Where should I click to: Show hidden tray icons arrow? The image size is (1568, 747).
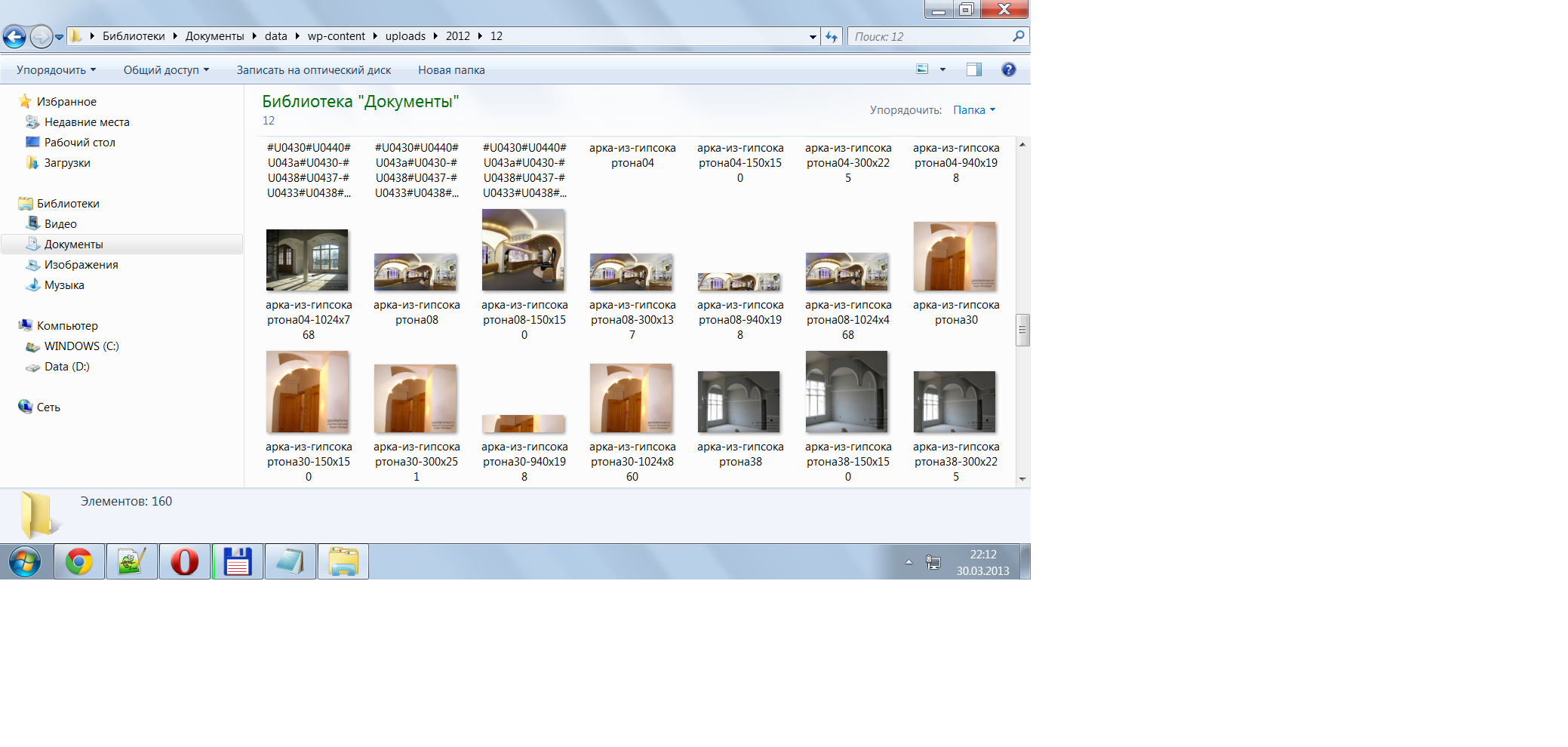[909, 562]
